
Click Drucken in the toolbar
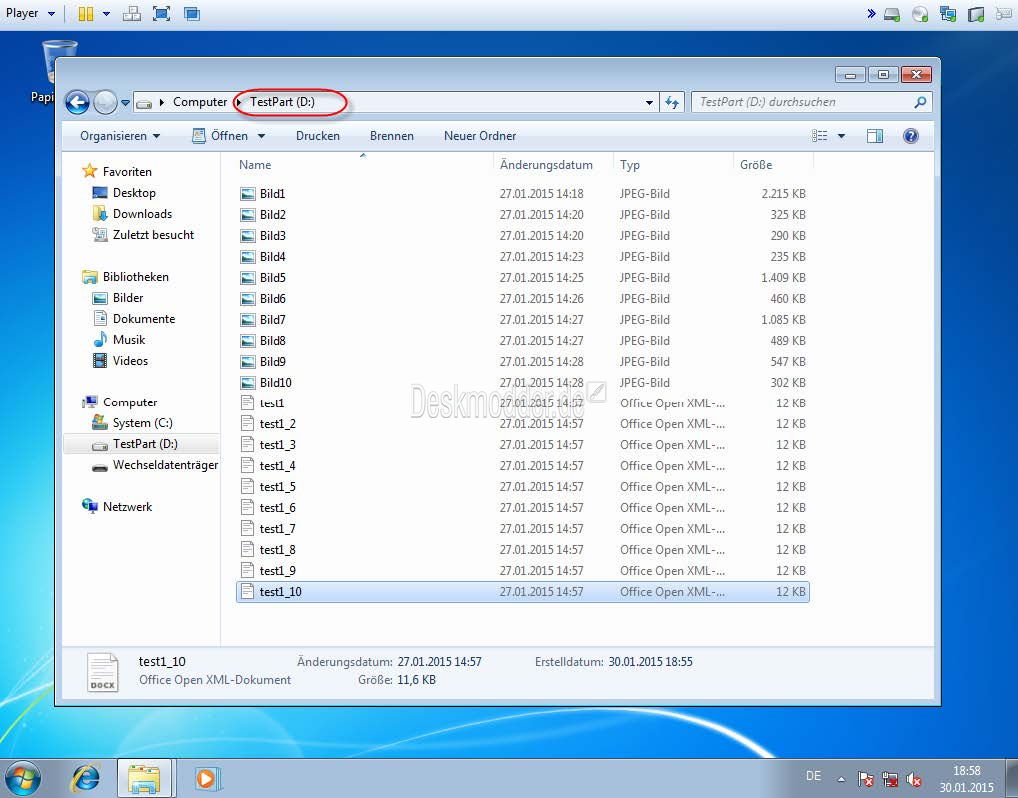pyautogui.click(x=318, y=136)
